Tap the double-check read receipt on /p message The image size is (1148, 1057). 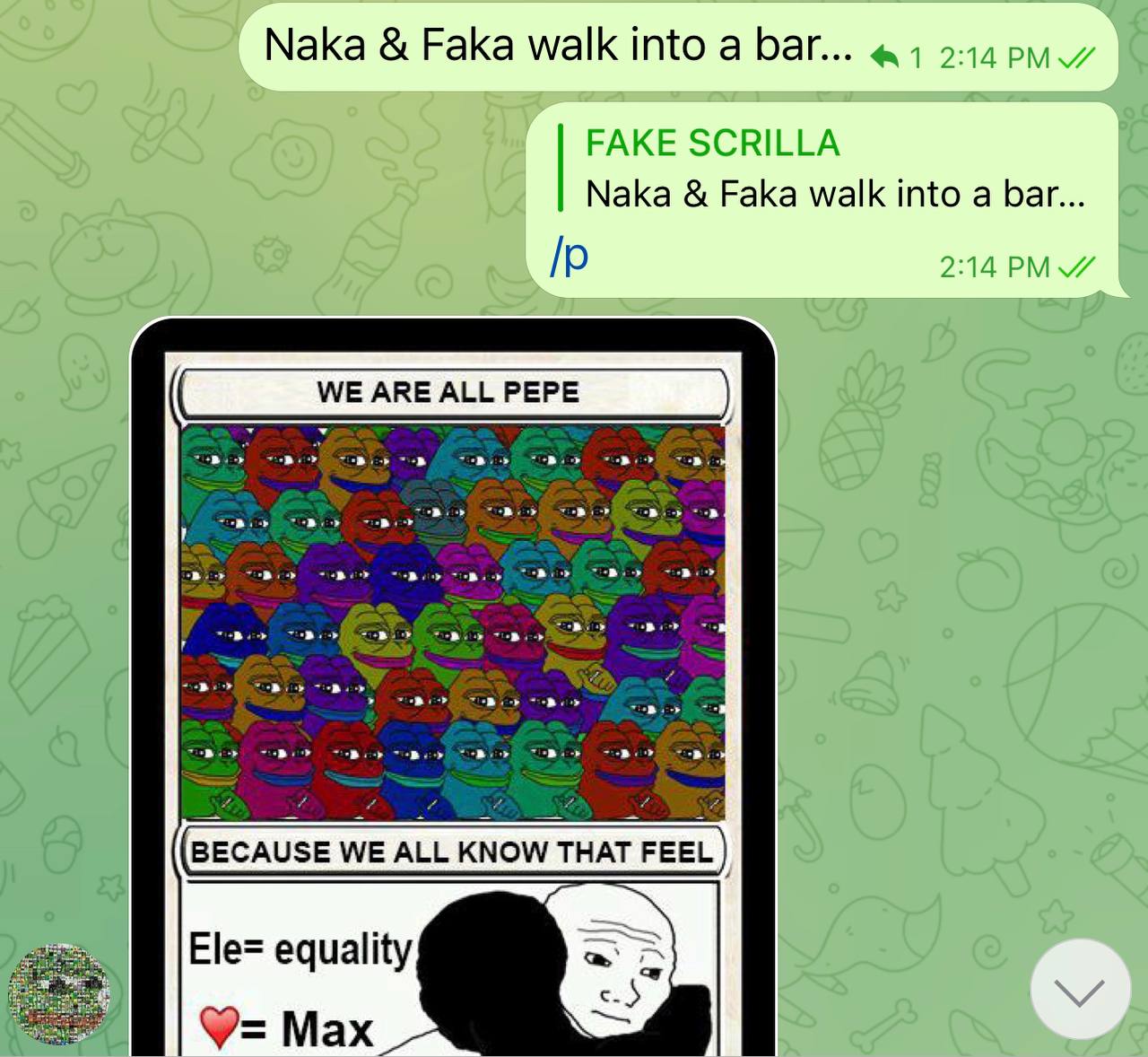(x=1077, y=266)
